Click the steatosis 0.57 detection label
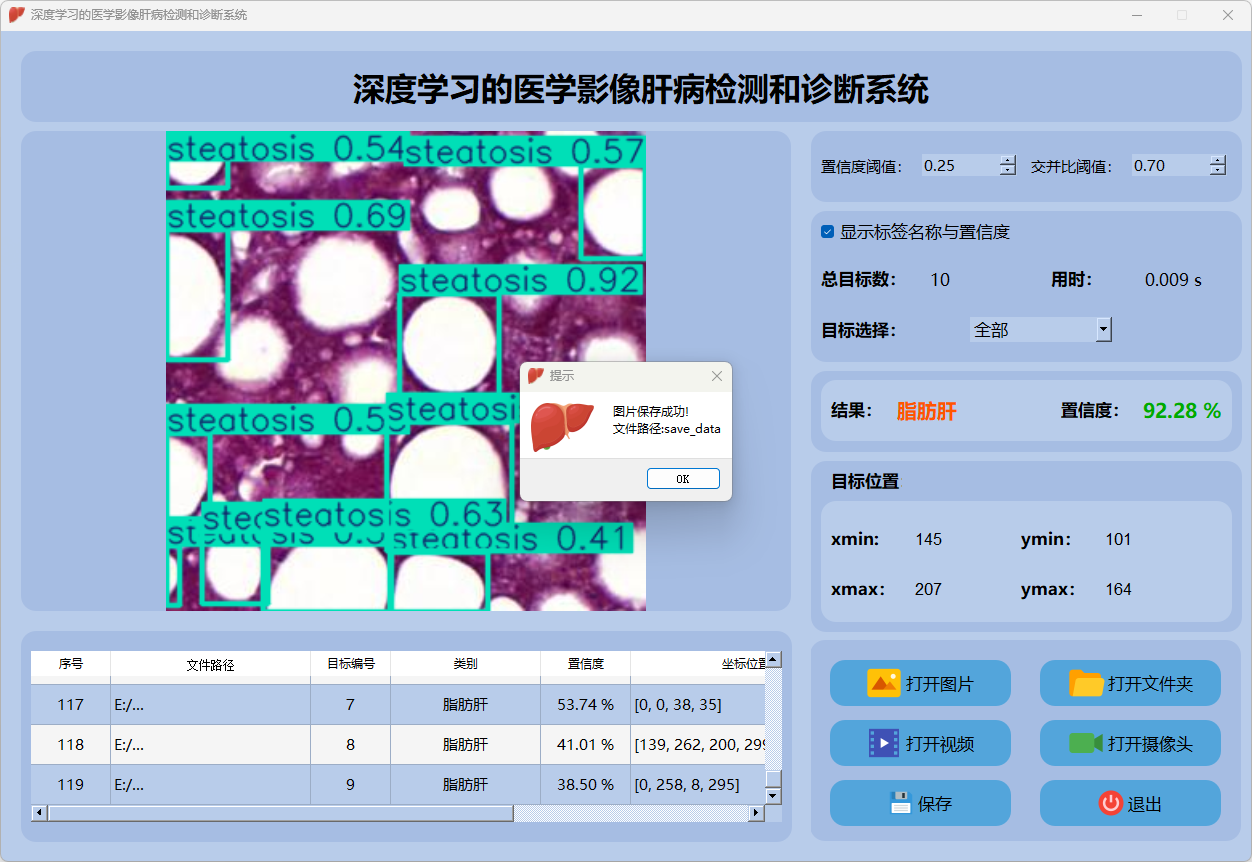This screenshot has height=862, width=1252. (524, 152)
